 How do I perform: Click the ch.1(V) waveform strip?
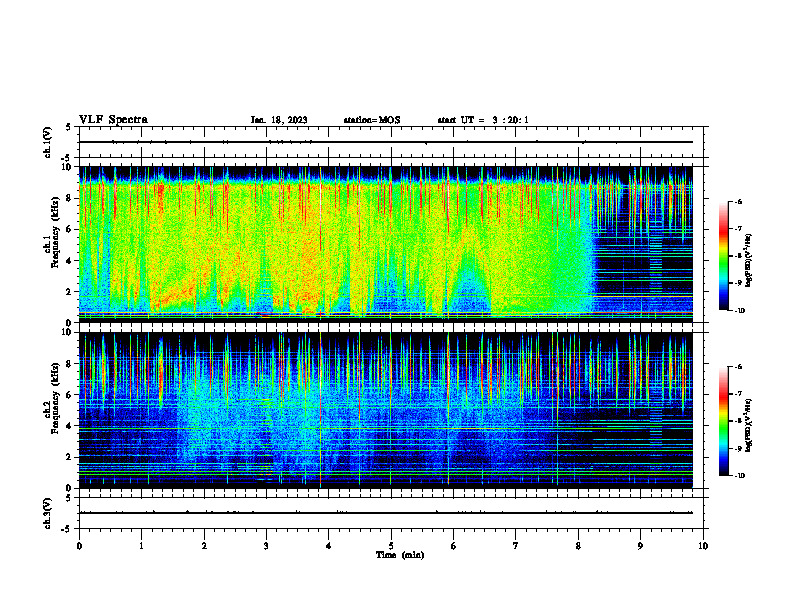click(x=391, y=142)
